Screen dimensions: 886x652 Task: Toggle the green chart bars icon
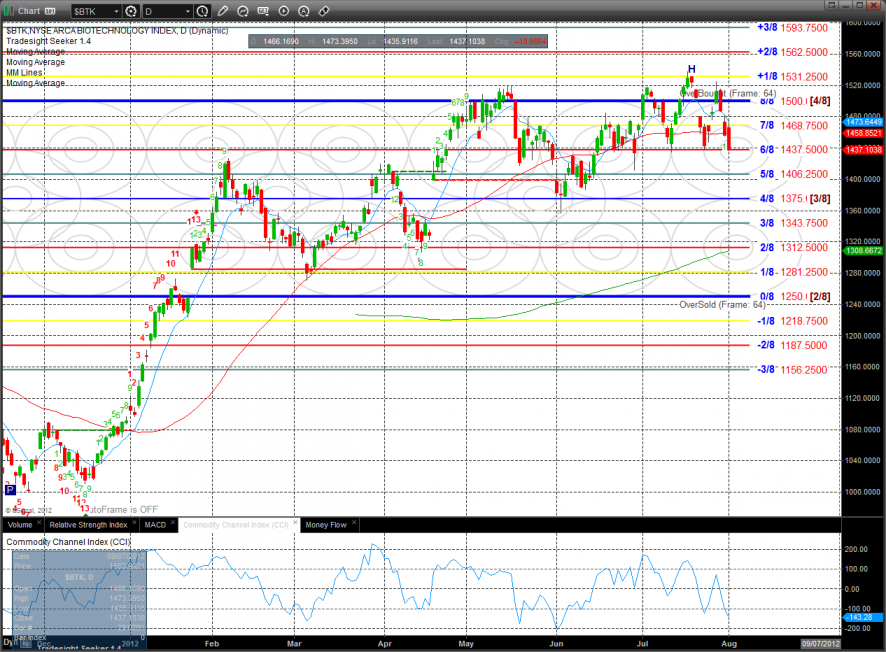pos(12,11)
